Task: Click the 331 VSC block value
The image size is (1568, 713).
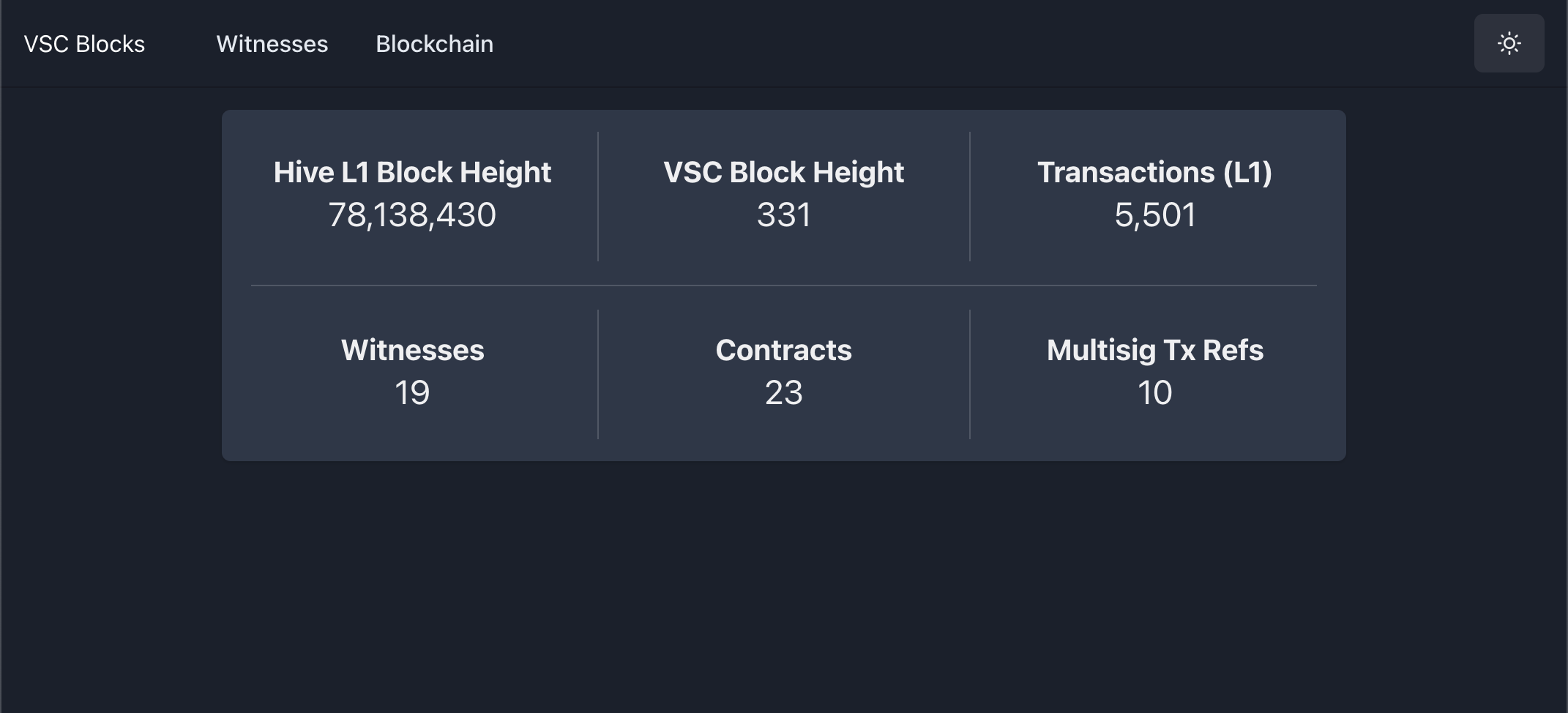Action: [x=784, y=214]
